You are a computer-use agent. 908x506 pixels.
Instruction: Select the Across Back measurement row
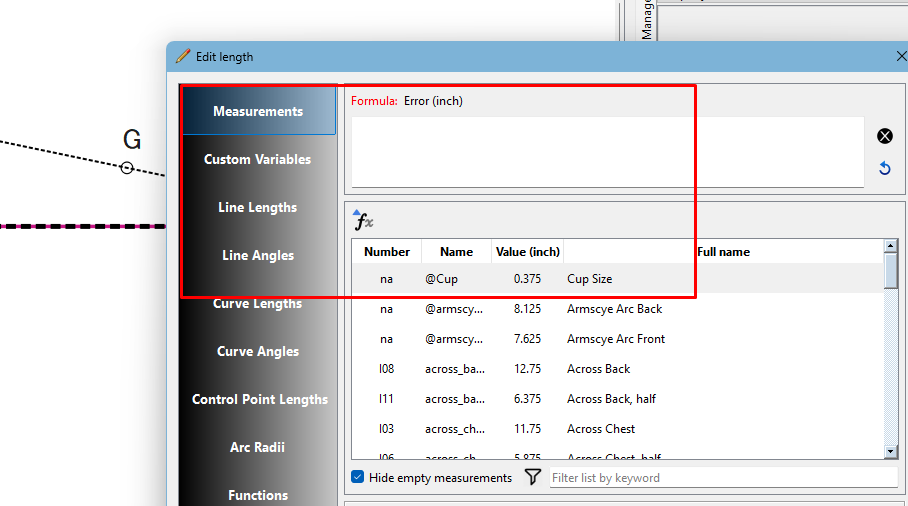(598, 369)
